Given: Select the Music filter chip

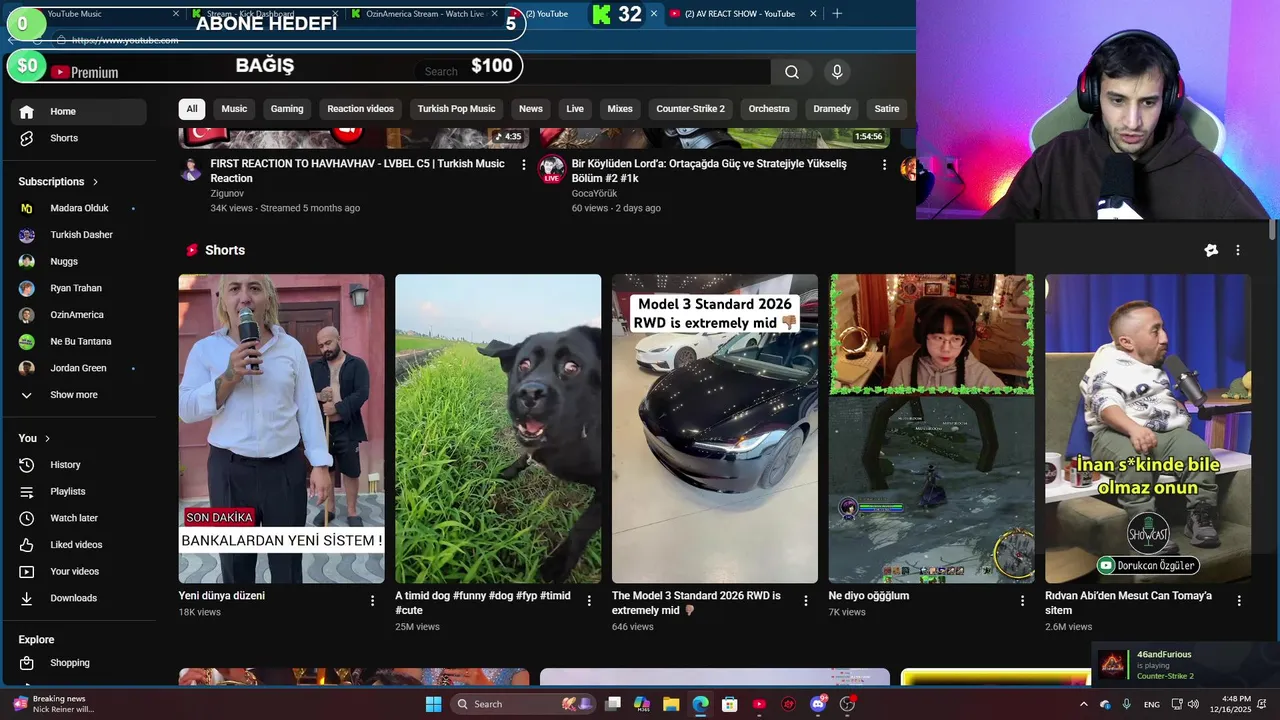Looking at the screenshot, I should tap(234, 109).
